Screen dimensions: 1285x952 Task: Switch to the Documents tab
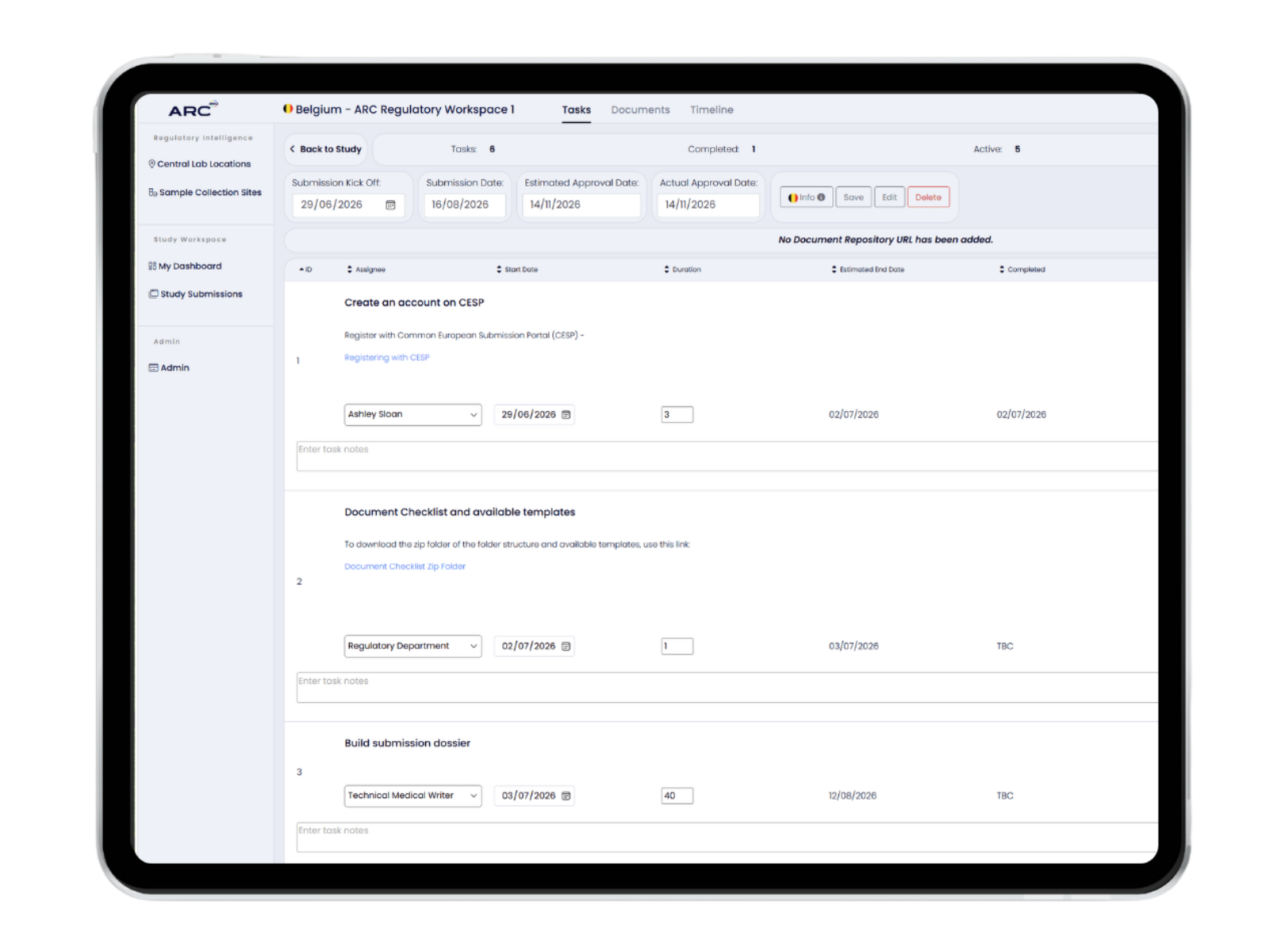tap(640, 110)
